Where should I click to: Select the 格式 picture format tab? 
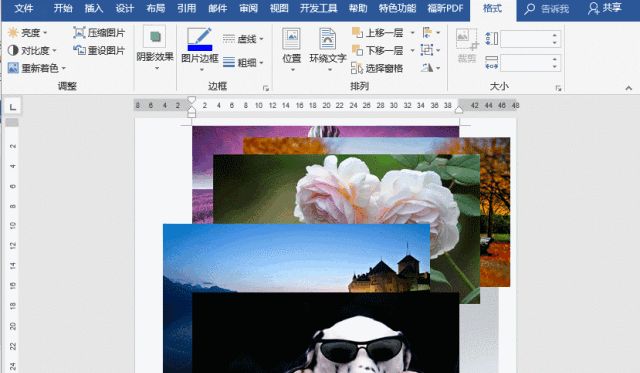click(x=493, y=9)
